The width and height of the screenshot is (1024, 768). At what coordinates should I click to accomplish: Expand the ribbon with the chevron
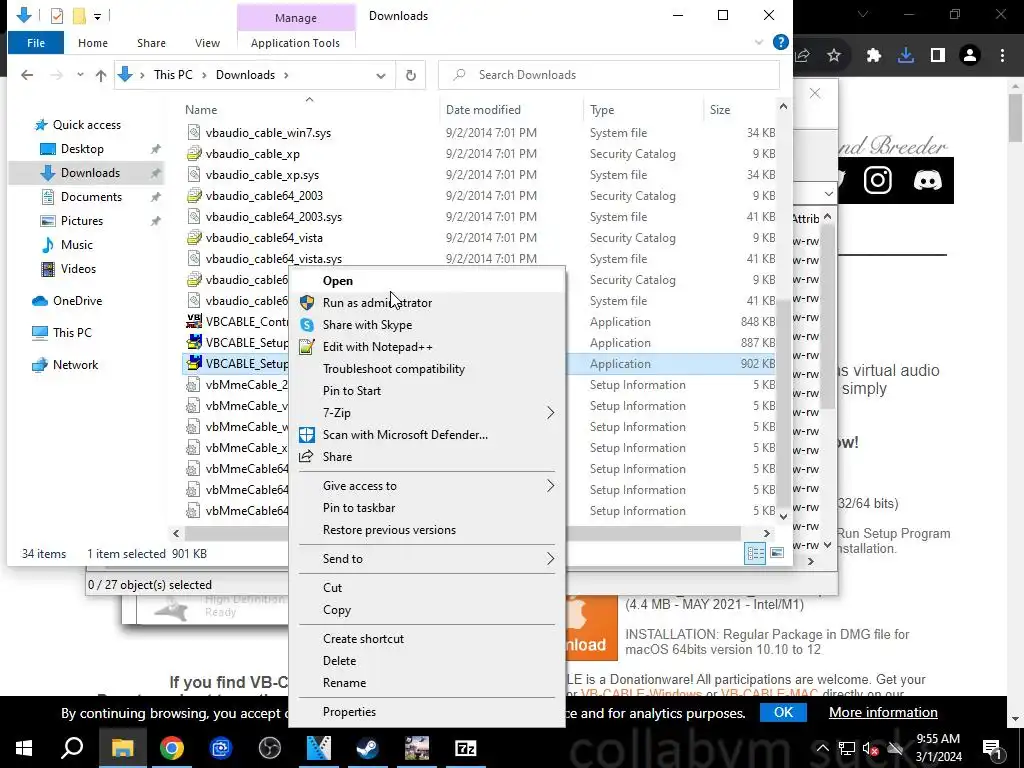point(759,42)
